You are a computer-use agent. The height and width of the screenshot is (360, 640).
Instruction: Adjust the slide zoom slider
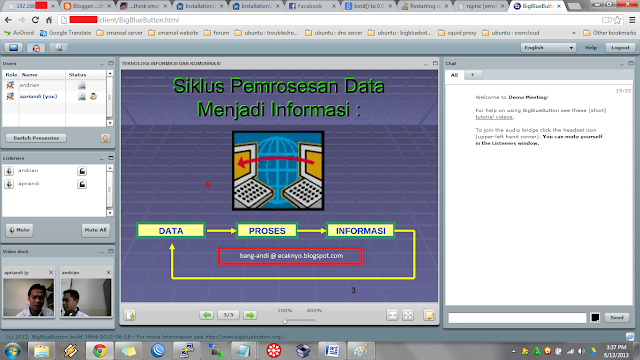pos(284,321)
